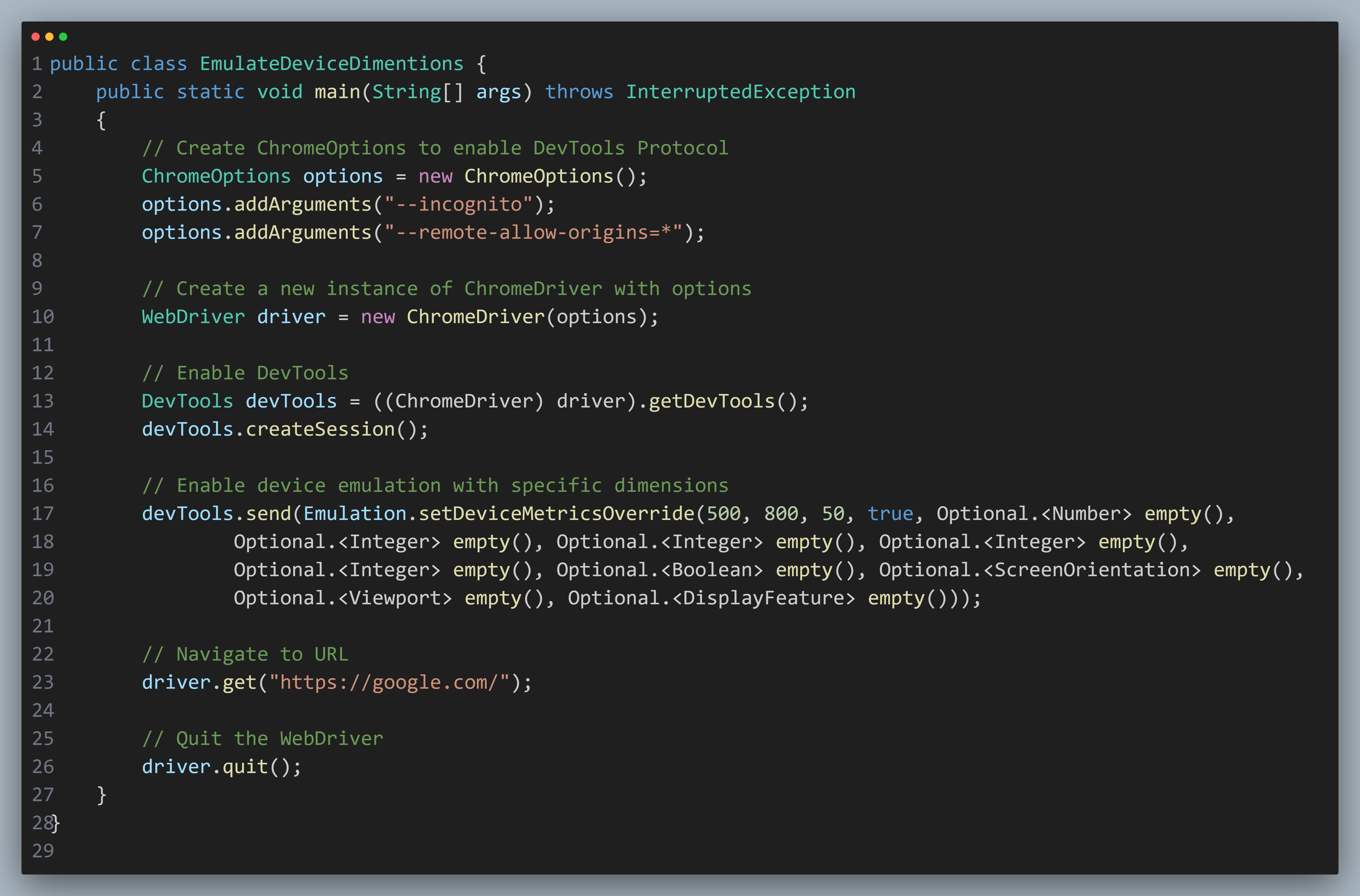Click the https://google.com/ URL
Image resolution: width=1360 pixels, height=896 pixels.
coord(392,682)
